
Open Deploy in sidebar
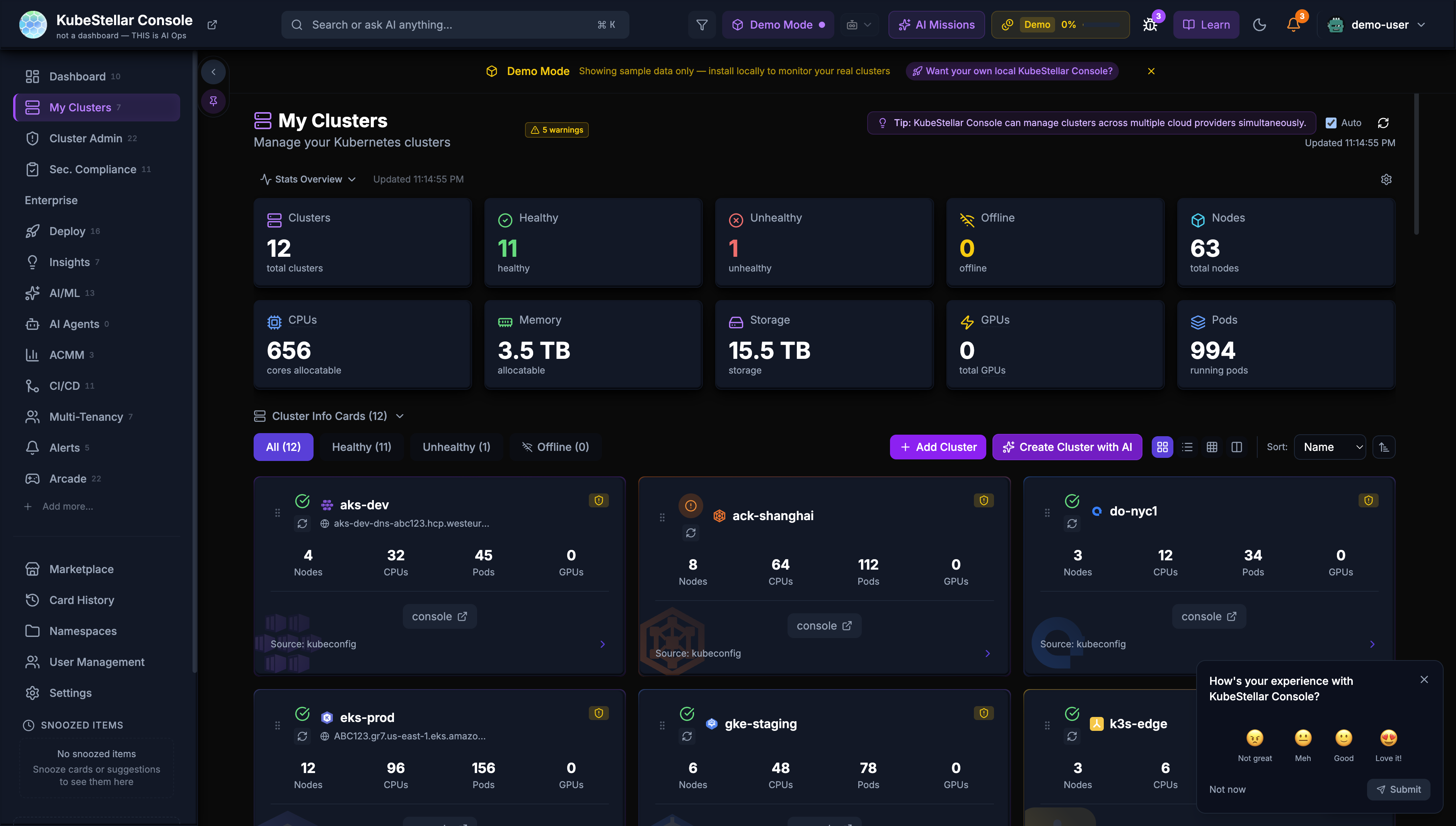[x=96, y=232]
